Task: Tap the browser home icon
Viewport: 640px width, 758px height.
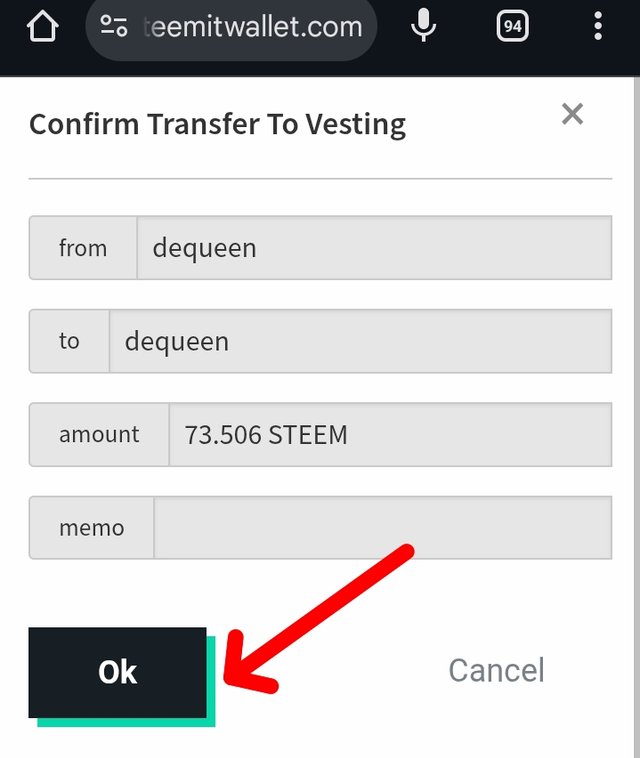Action: 42,26
